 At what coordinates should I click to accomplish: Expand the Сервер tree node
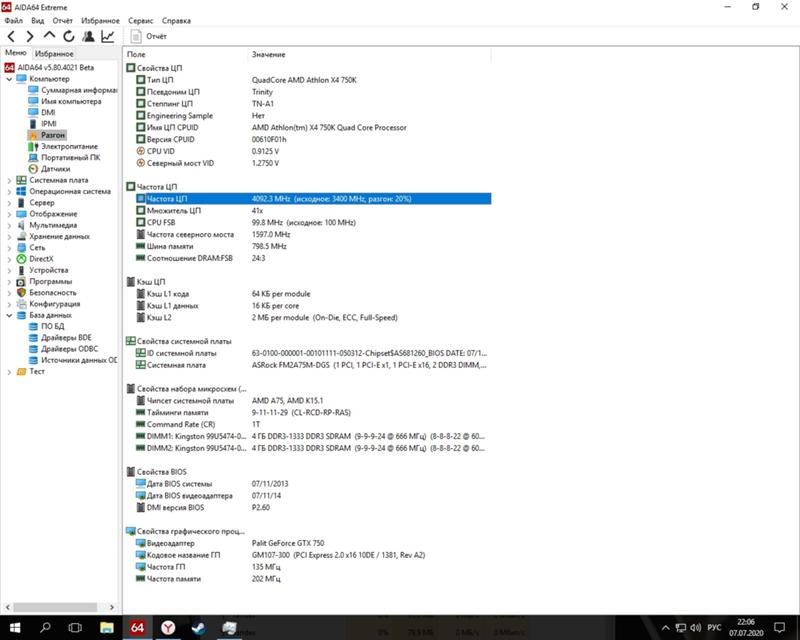click(9, 203)
